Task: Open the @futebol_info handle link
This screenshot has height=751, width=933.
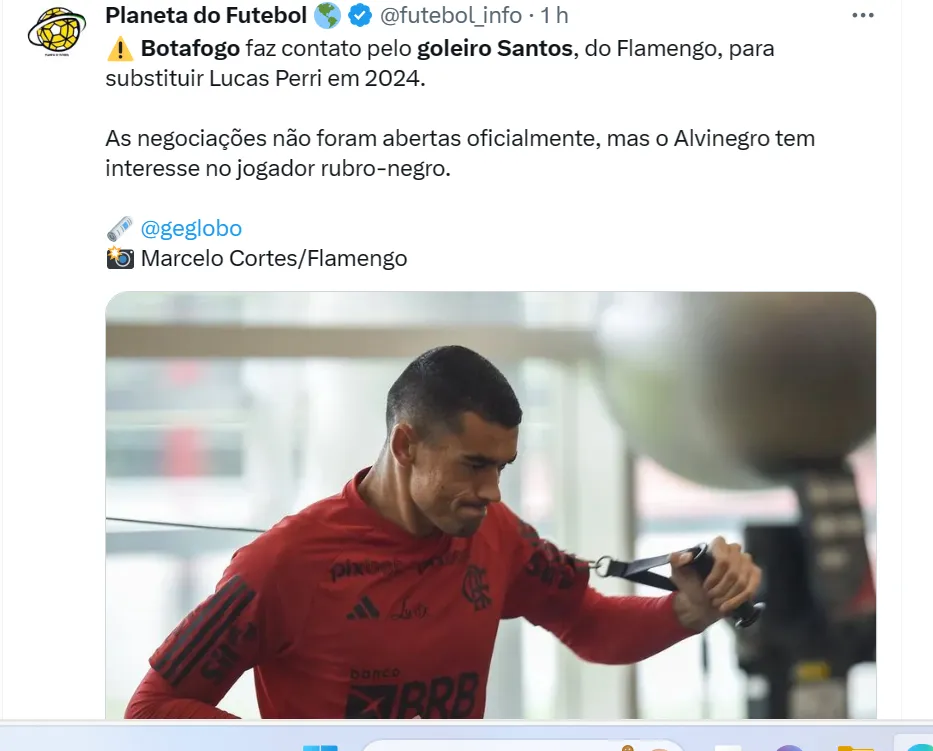Action: pos(451,15)
